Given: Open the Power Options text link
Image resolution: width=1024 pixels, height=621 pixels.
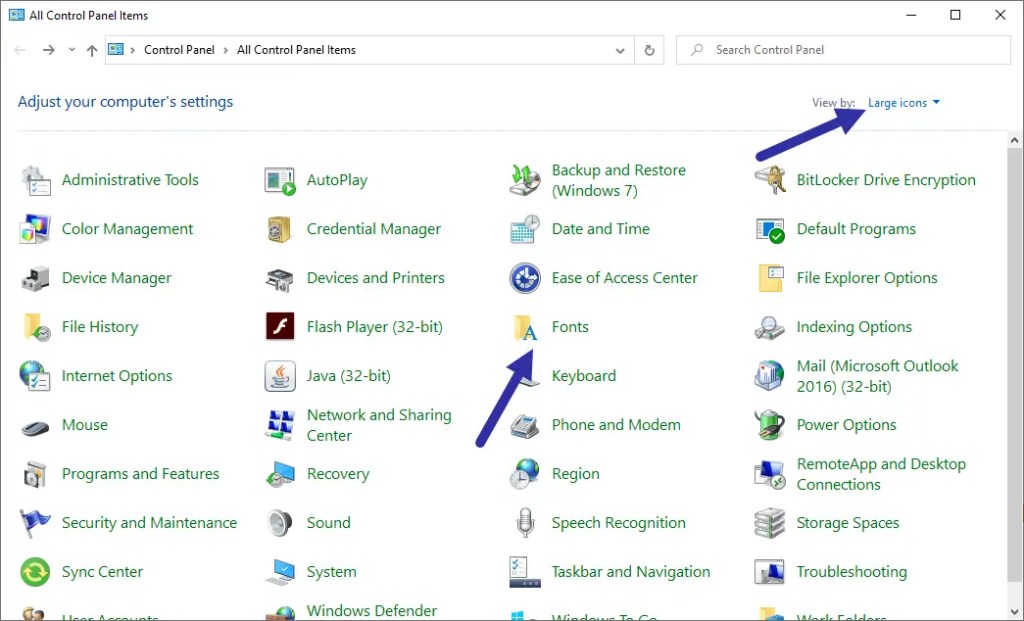Looking at the screenshot, I should coord(846,425).
